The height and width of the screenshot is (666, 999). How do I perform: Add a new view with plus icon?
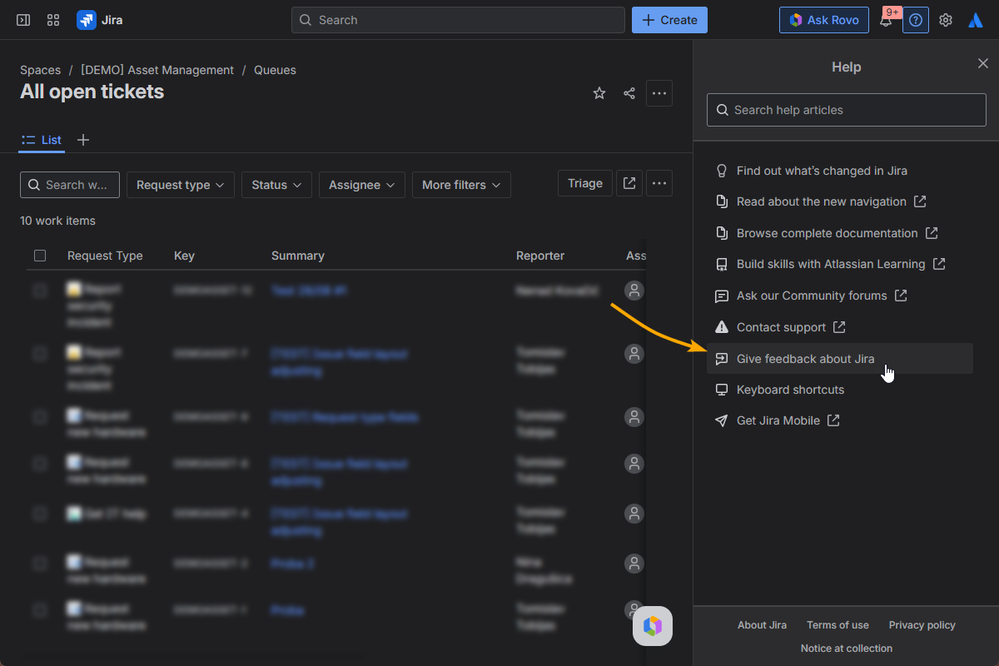(x=83, y=140)
